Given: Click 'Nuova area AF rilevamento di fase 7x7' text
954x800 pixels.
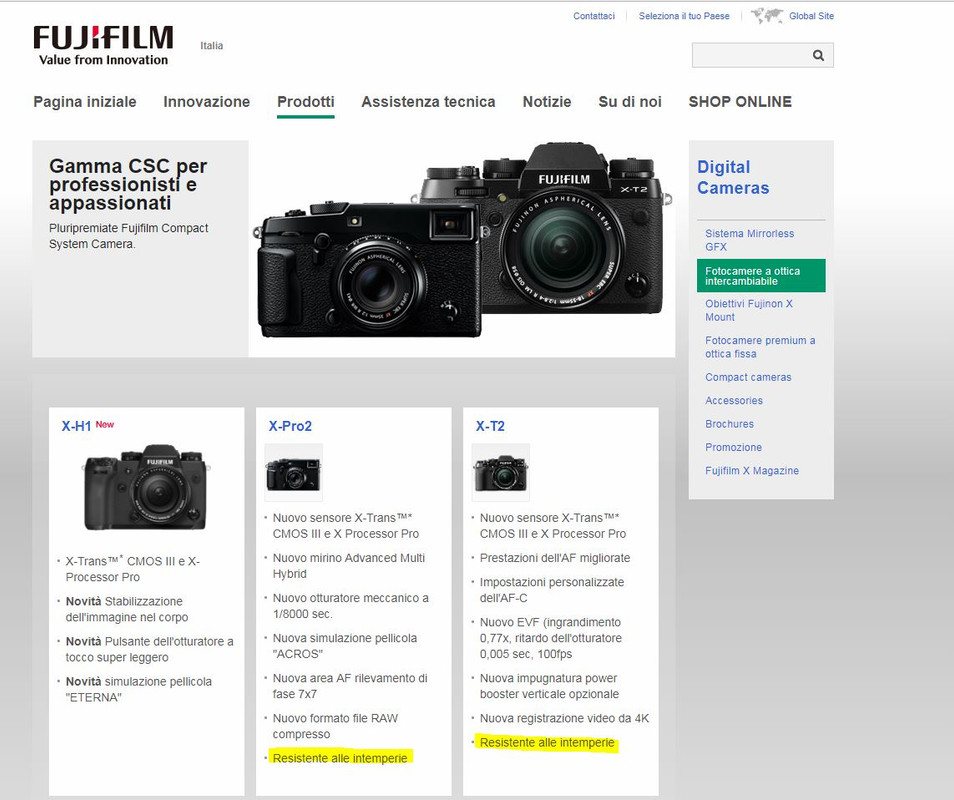Looking at the screenshot, I should 350,686.
